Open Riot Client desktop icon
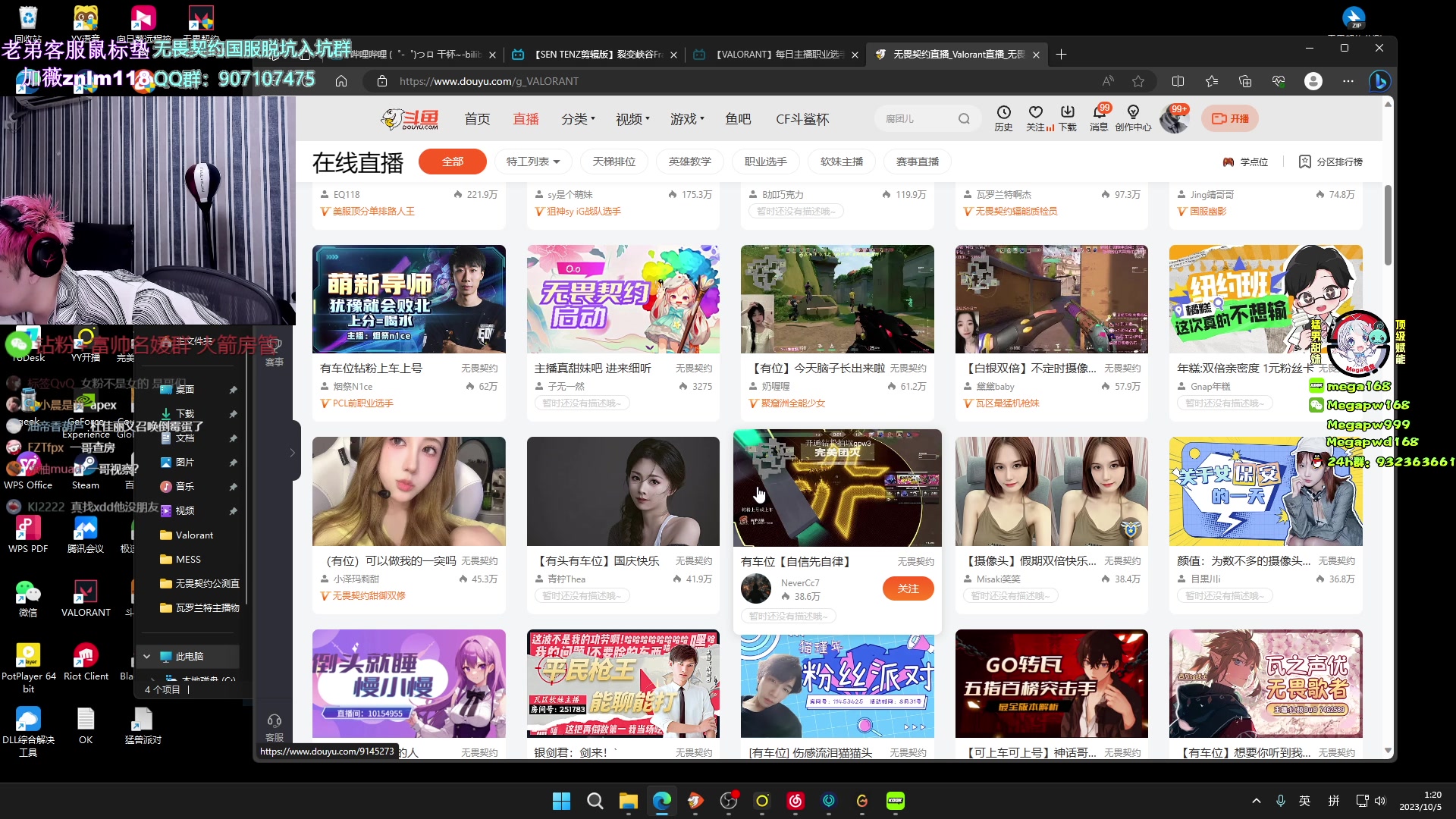This screenshot has width=1456, height=819. point(86,661)
